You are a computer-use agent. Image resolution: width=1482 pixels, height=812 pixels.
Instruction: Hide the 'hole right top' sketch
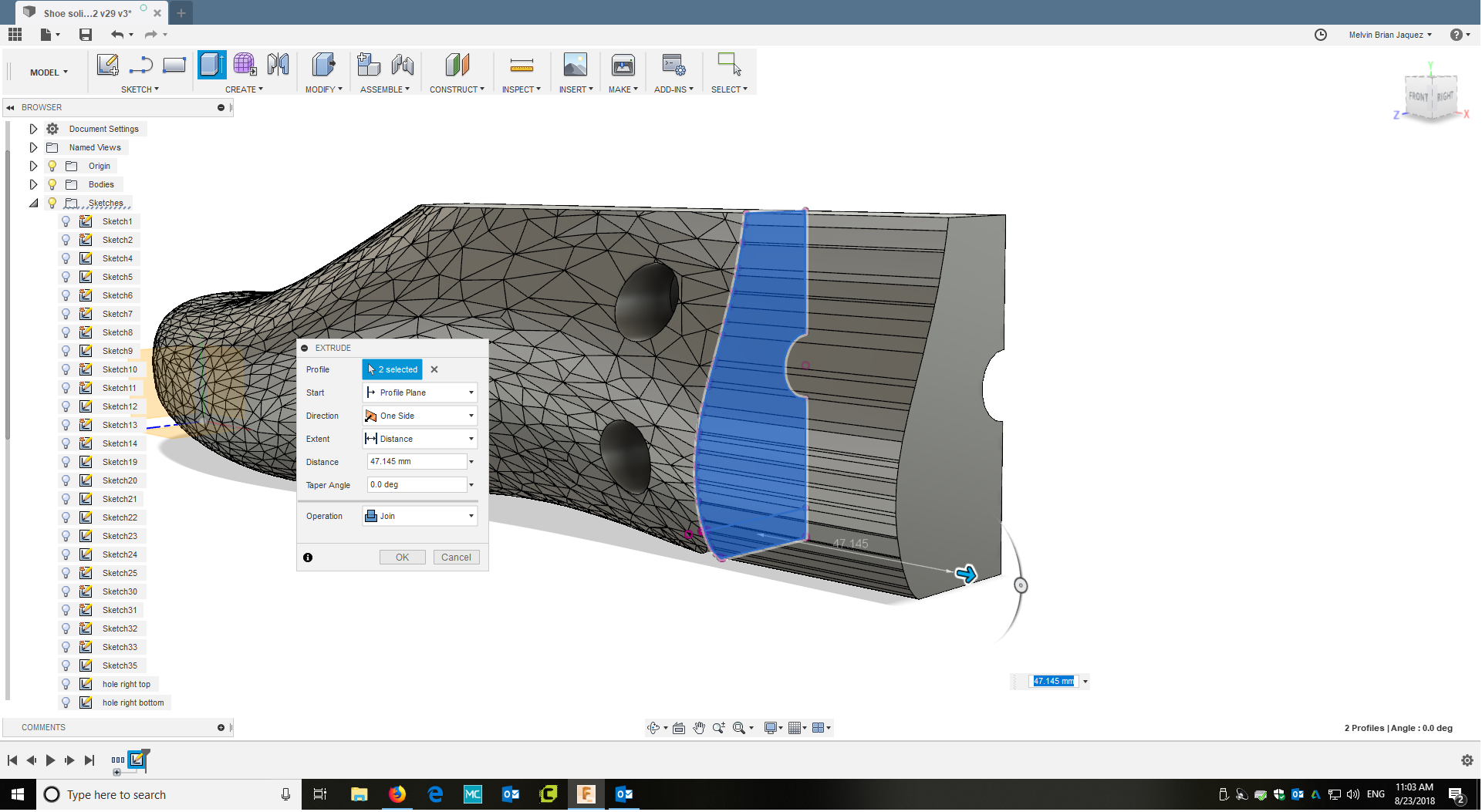(x=66, y=684)
